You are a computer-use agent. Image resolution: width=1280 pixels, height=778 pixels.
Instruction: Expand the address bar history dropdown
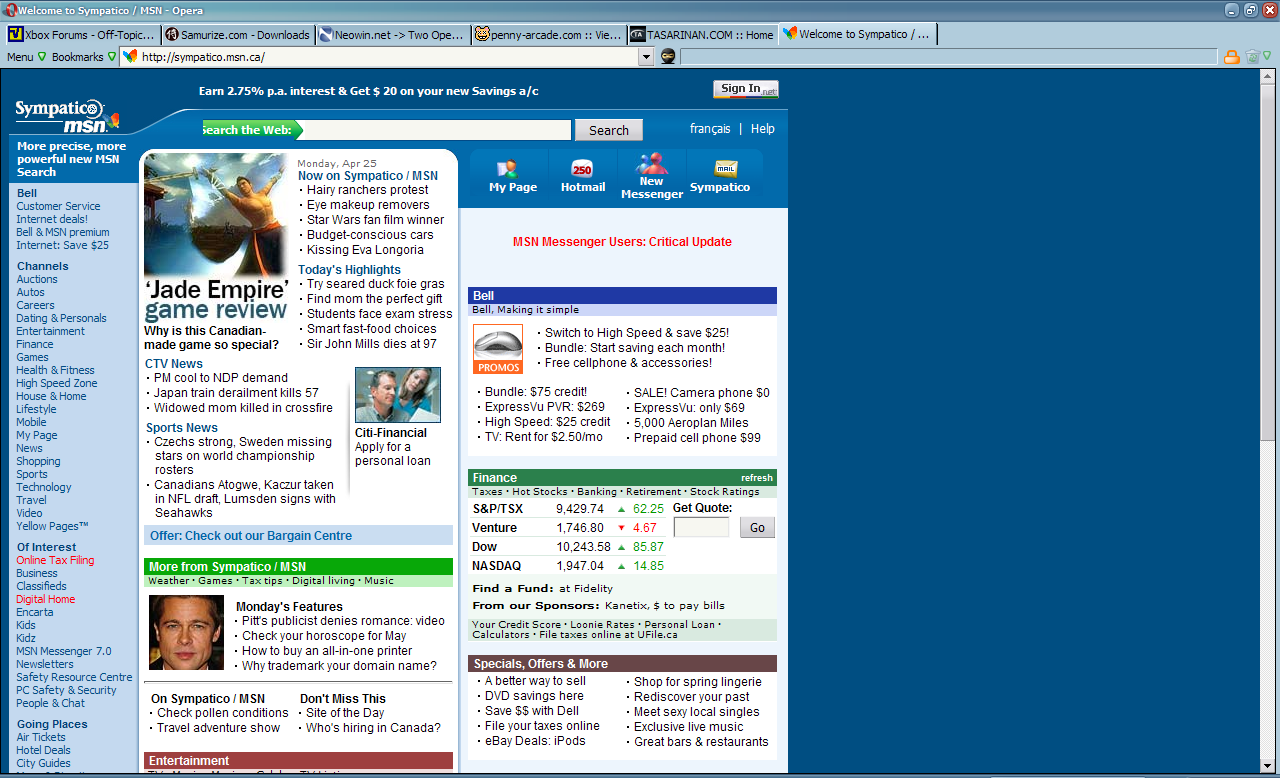click(646, 57)
